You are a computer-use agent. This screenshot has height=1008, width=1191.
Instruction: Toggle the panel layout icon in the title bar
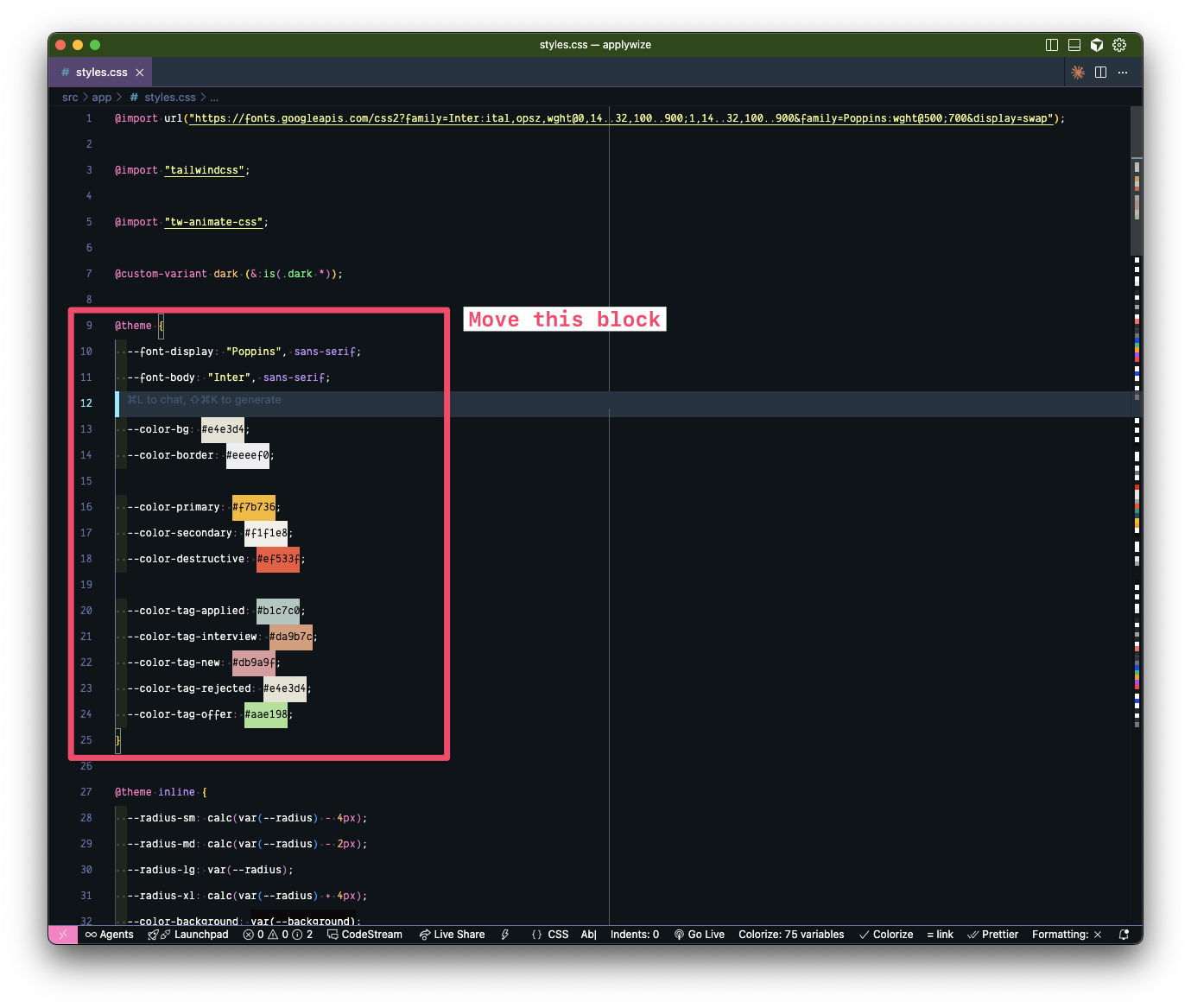point(1074,44)
